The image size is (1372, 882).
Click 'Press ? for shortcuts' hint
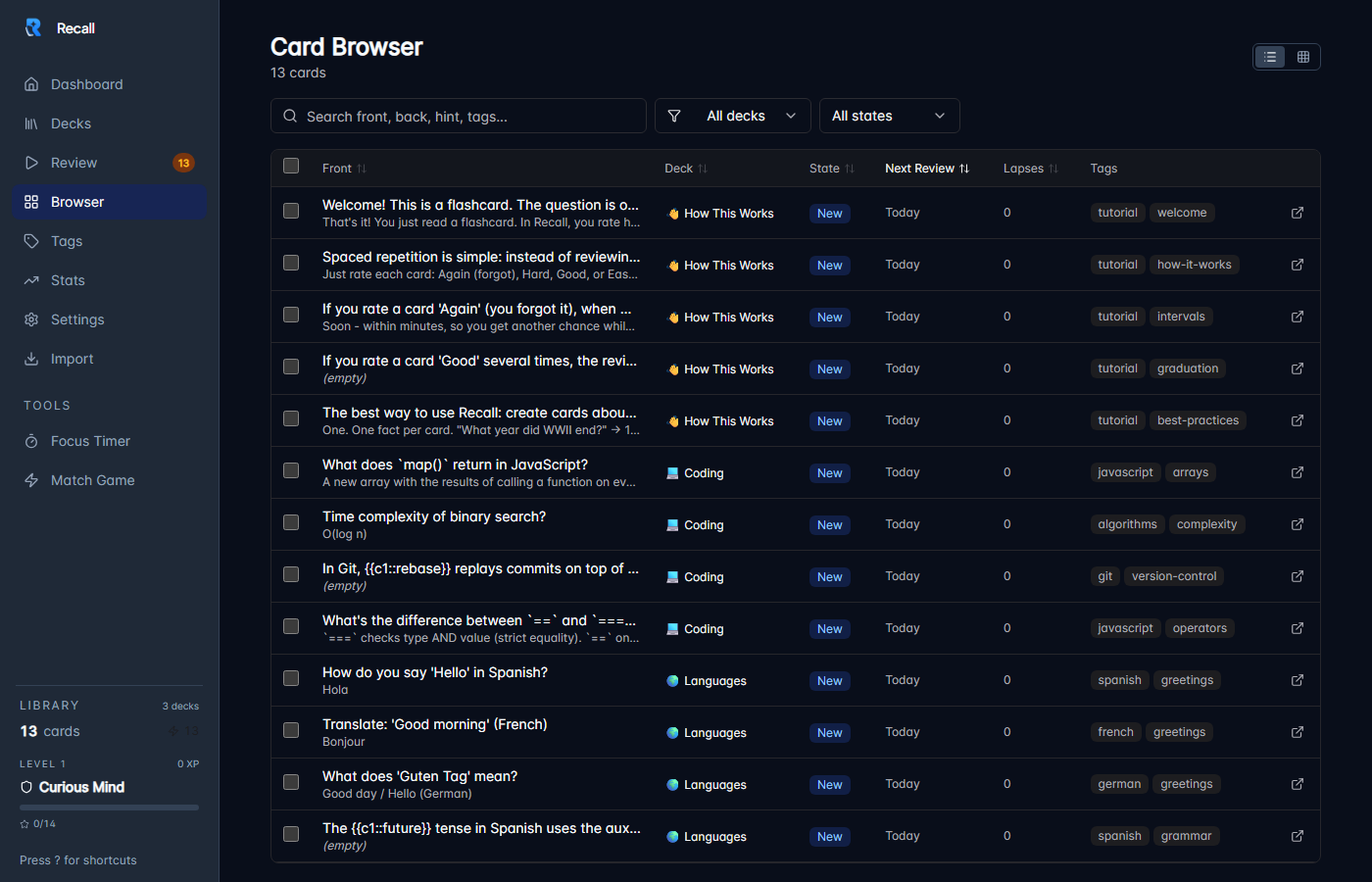pos(78,860)
